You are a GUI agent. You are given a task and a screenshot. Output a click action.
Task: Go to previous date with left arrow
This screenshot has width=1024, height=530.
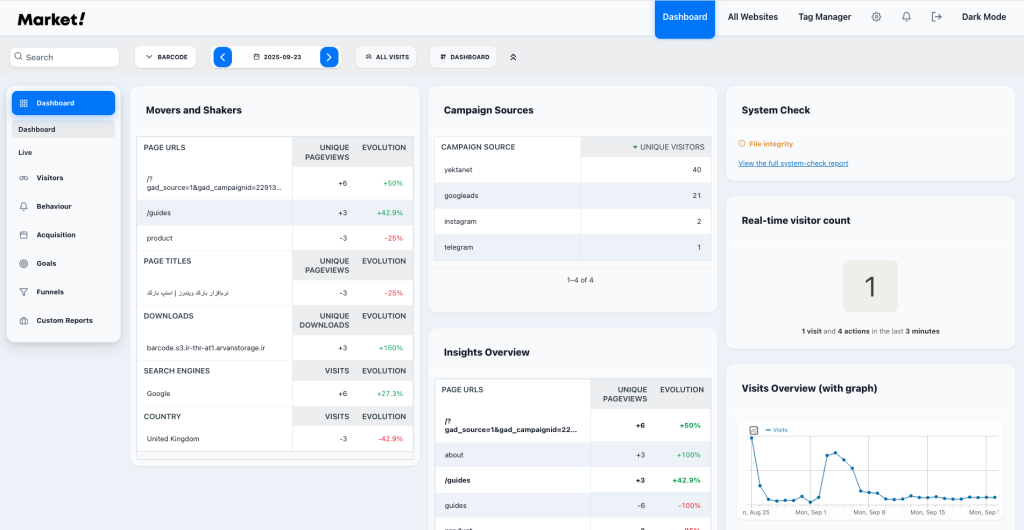(x=222, y=57)
